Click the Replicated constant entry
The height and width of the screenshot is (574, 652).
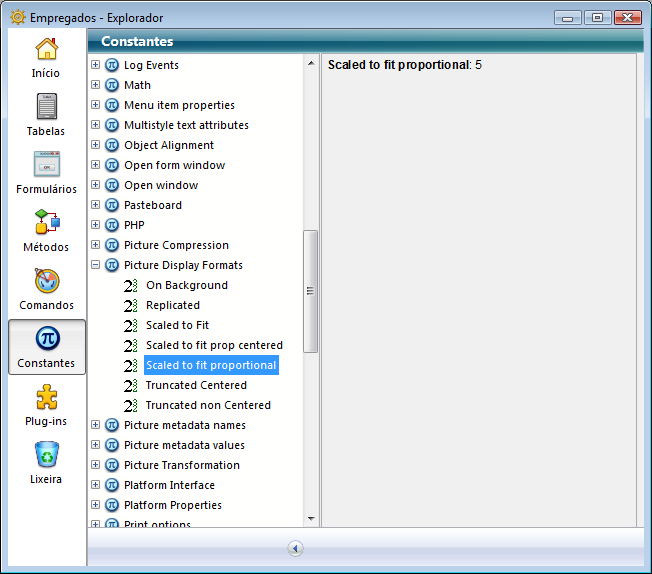[x=172, y=305]
